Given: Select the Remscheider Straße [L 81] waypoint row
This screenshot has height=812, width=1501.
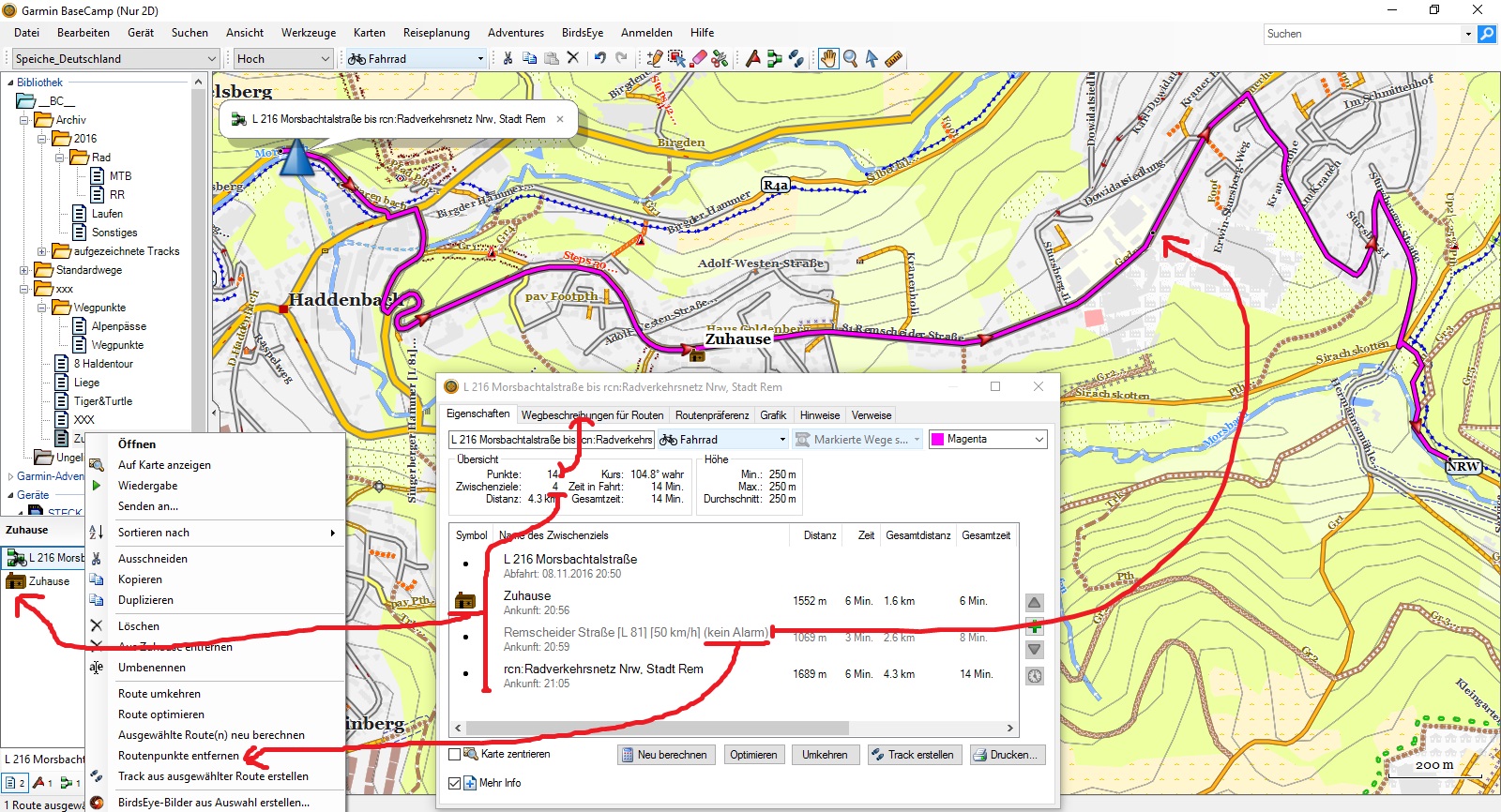Looking at the screenshot, I should pos(734,638).
